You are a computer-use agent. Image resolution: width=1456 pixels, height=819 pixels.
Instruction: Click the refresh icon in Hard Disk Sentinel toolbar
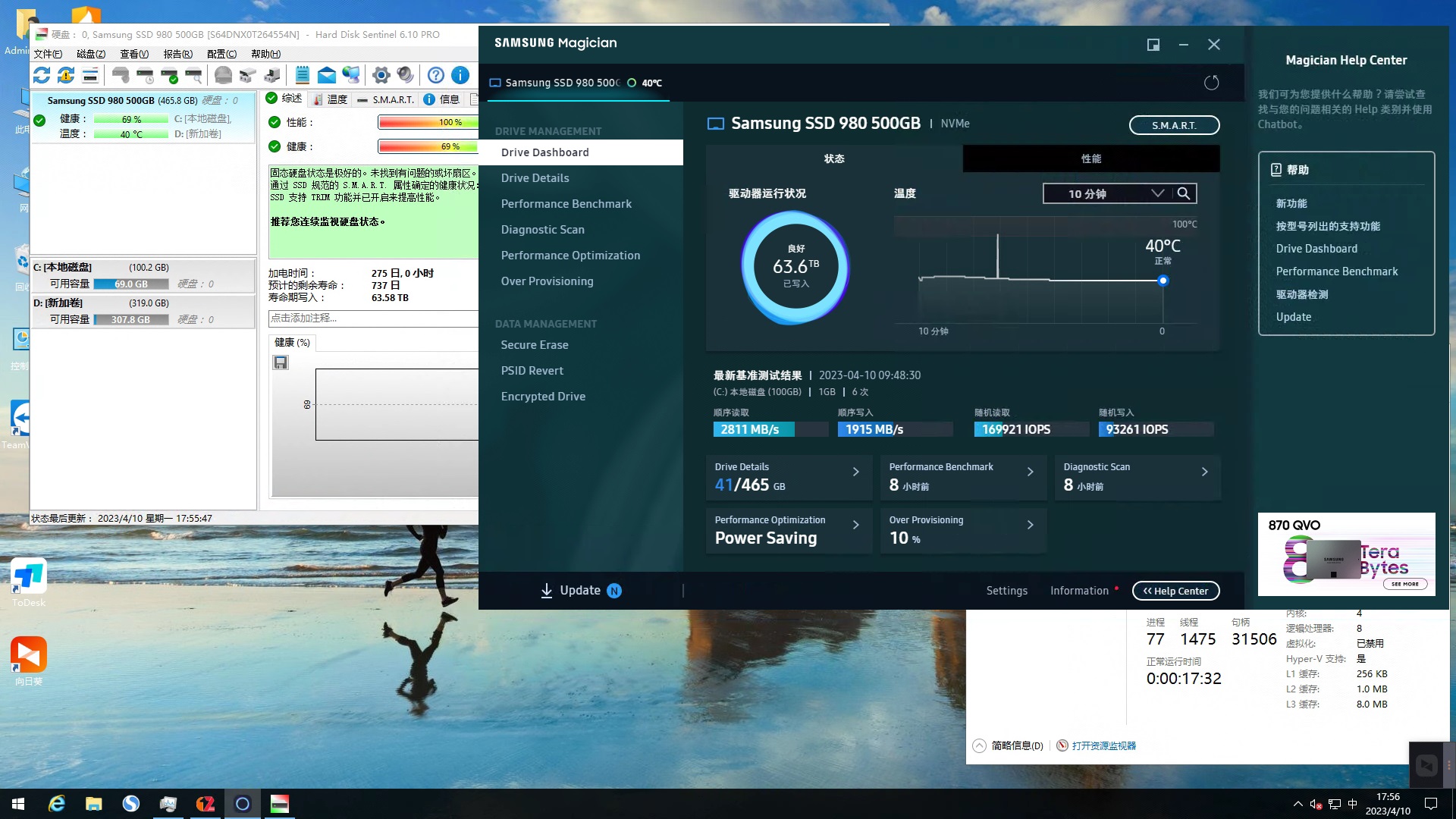42,74
